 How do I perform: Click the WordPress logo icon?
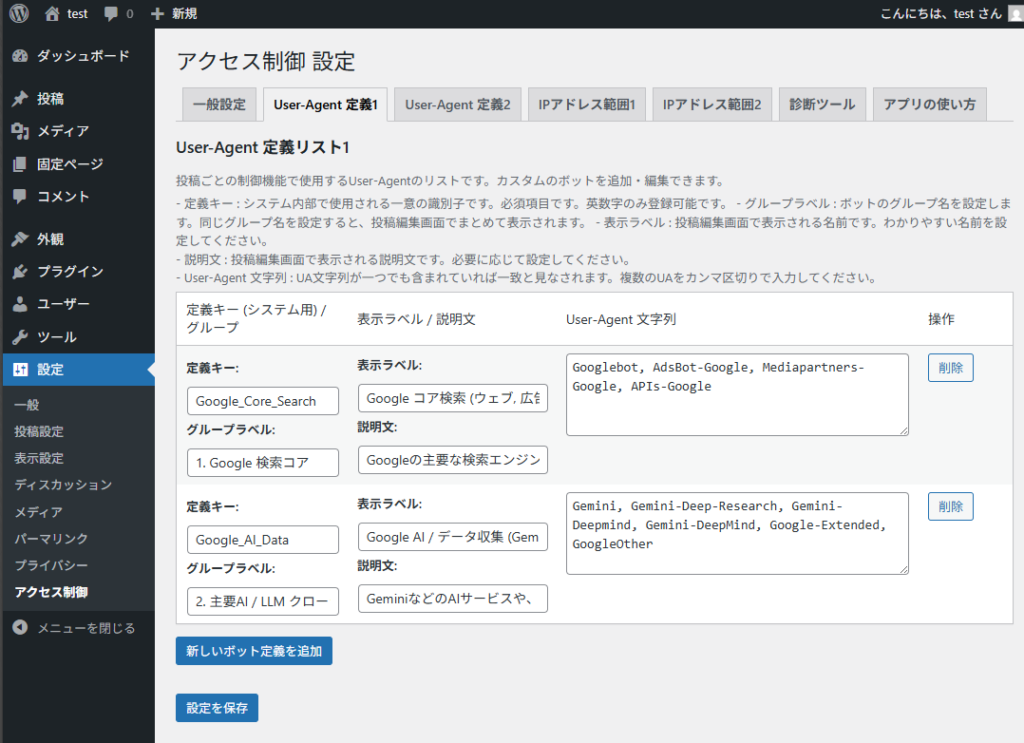tap(19, 14)
